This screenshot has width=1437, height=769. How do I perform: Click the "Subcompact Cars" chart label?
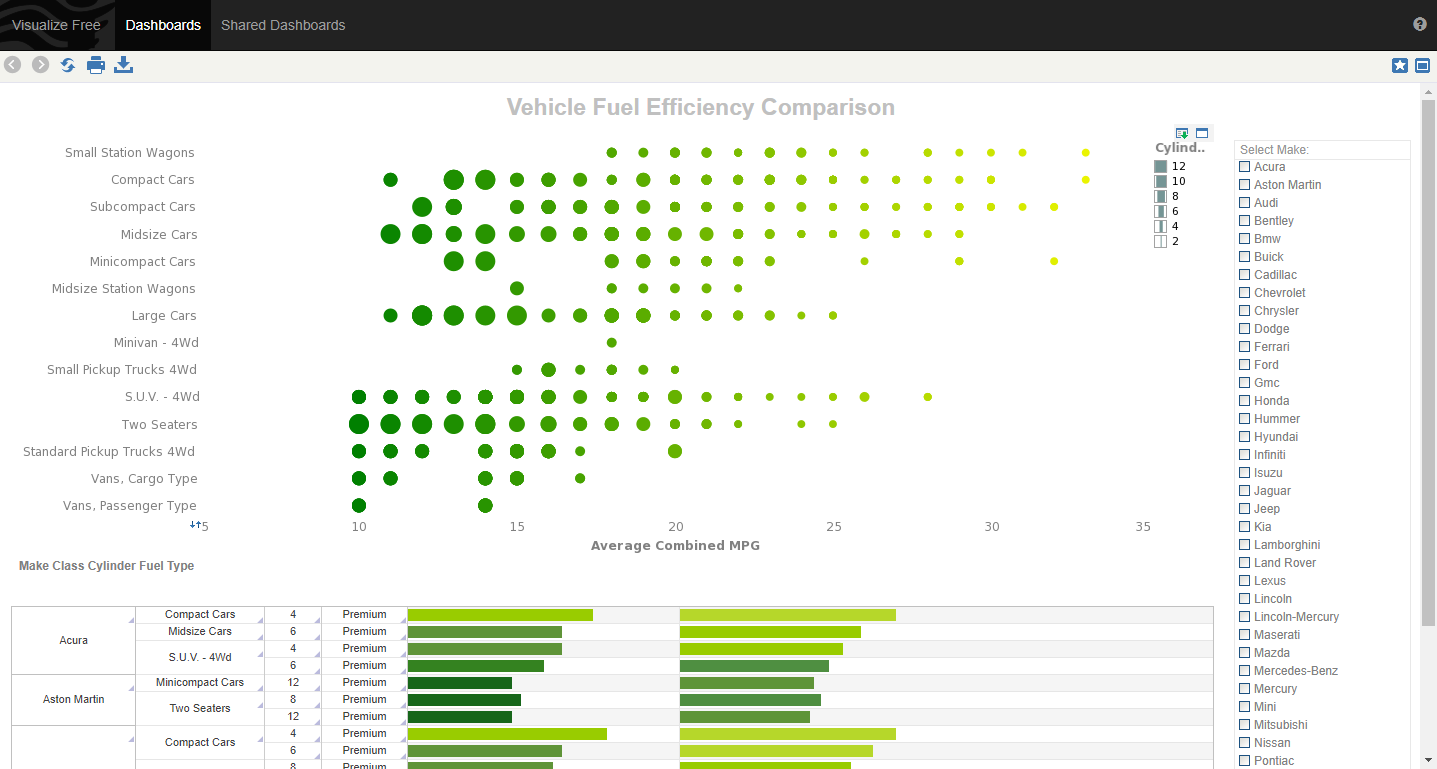[x=143, y=207]
